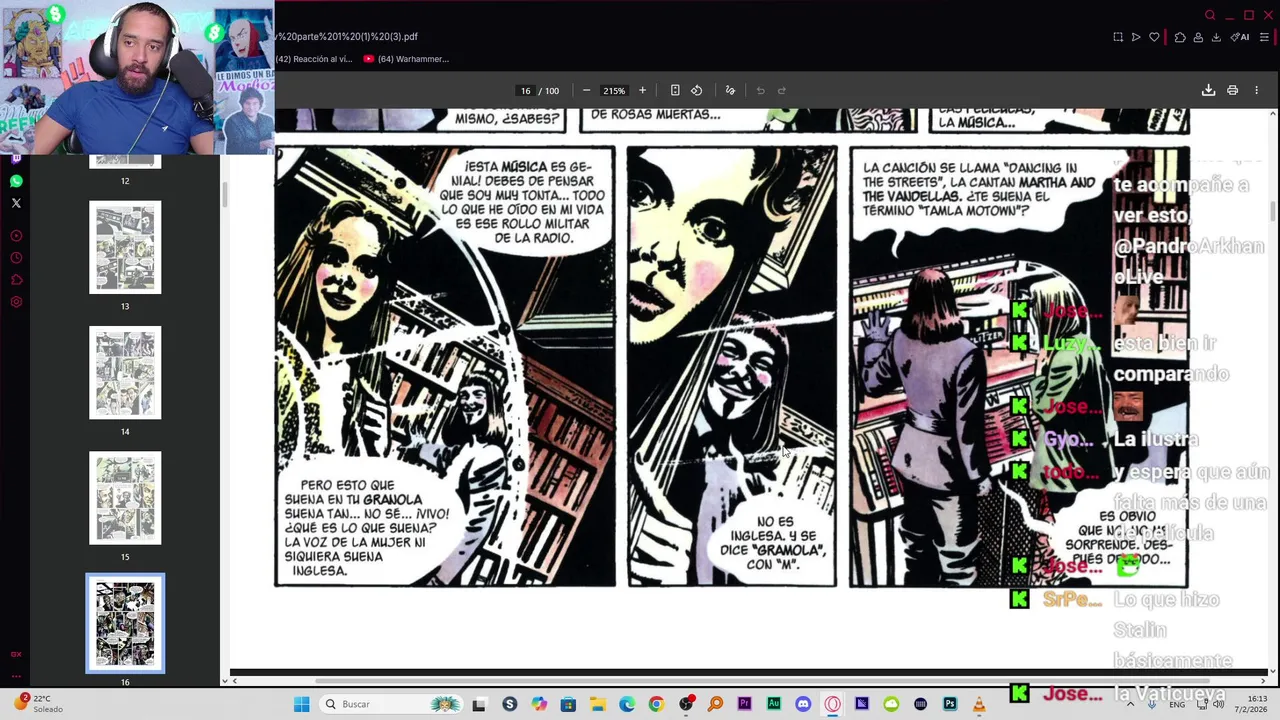Open Photoshop from the taskbar
Screen dimensions: 1280x720
tap(950, 704)
